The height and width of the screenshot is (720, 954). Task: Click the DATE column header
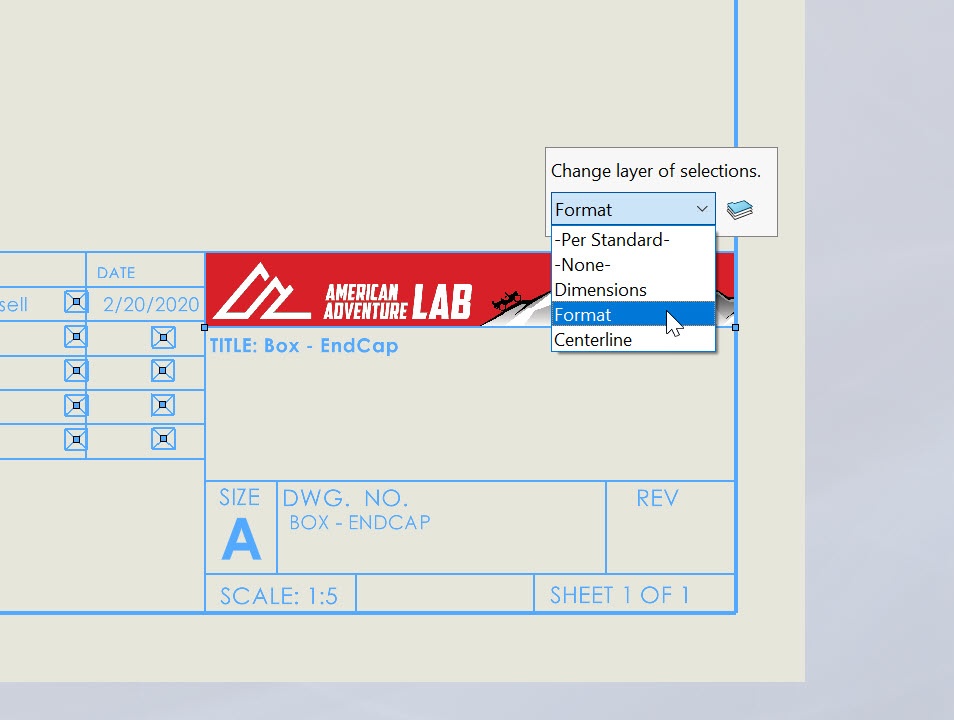[x=116, y=273]
